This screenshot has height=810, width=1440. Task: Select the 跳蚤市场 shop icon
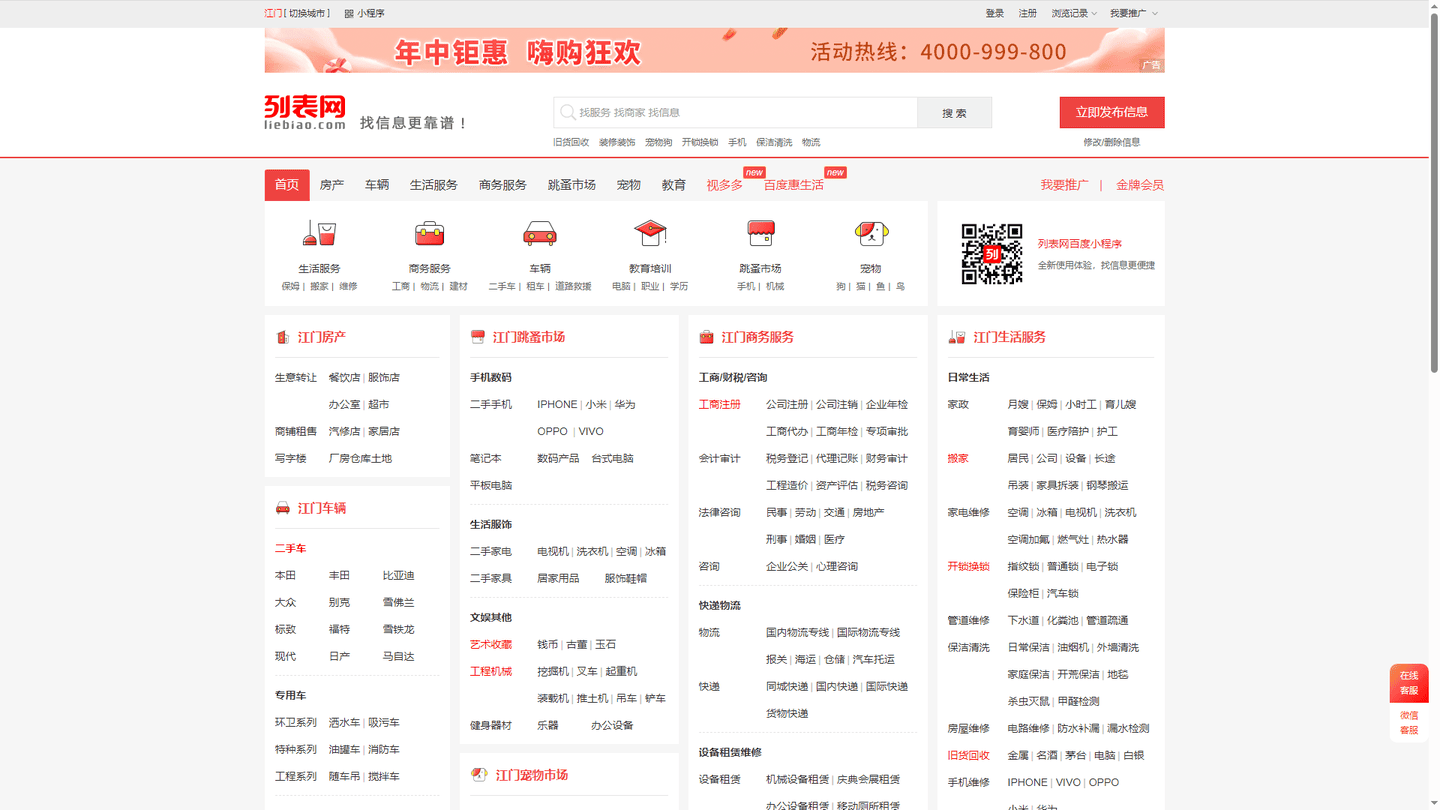pyautogui.click(x=761, y=233)
